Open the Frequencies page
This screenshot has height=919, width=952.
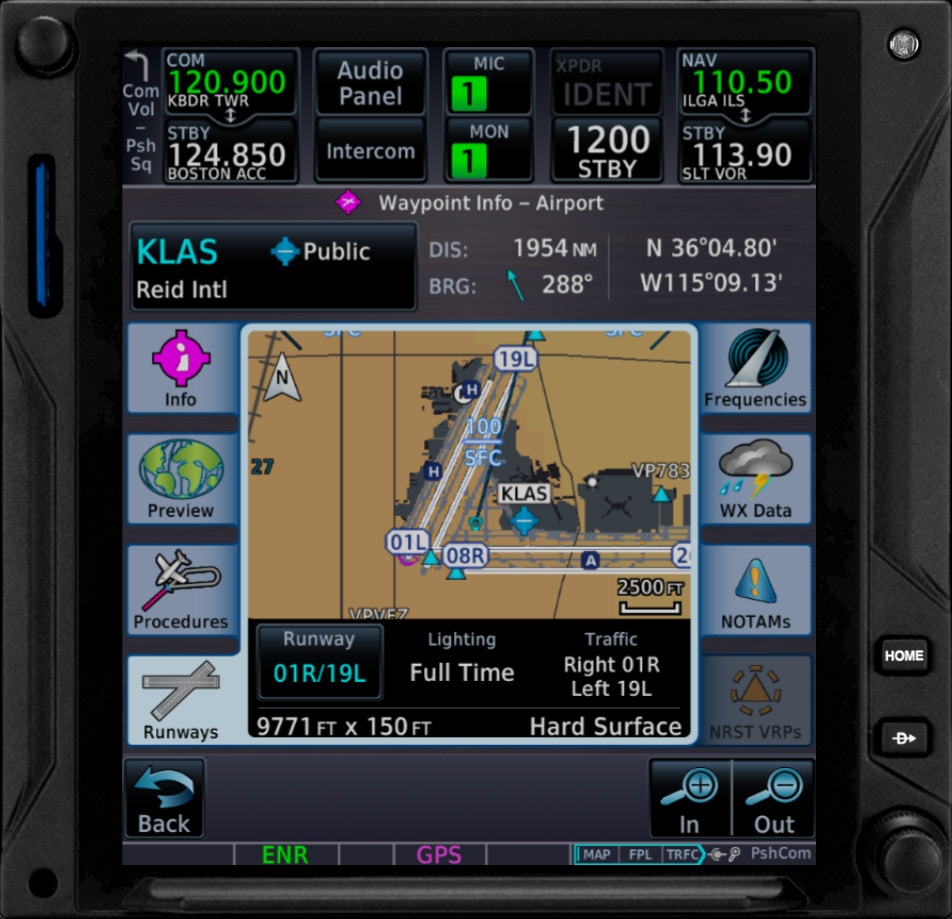click(755, 369)
